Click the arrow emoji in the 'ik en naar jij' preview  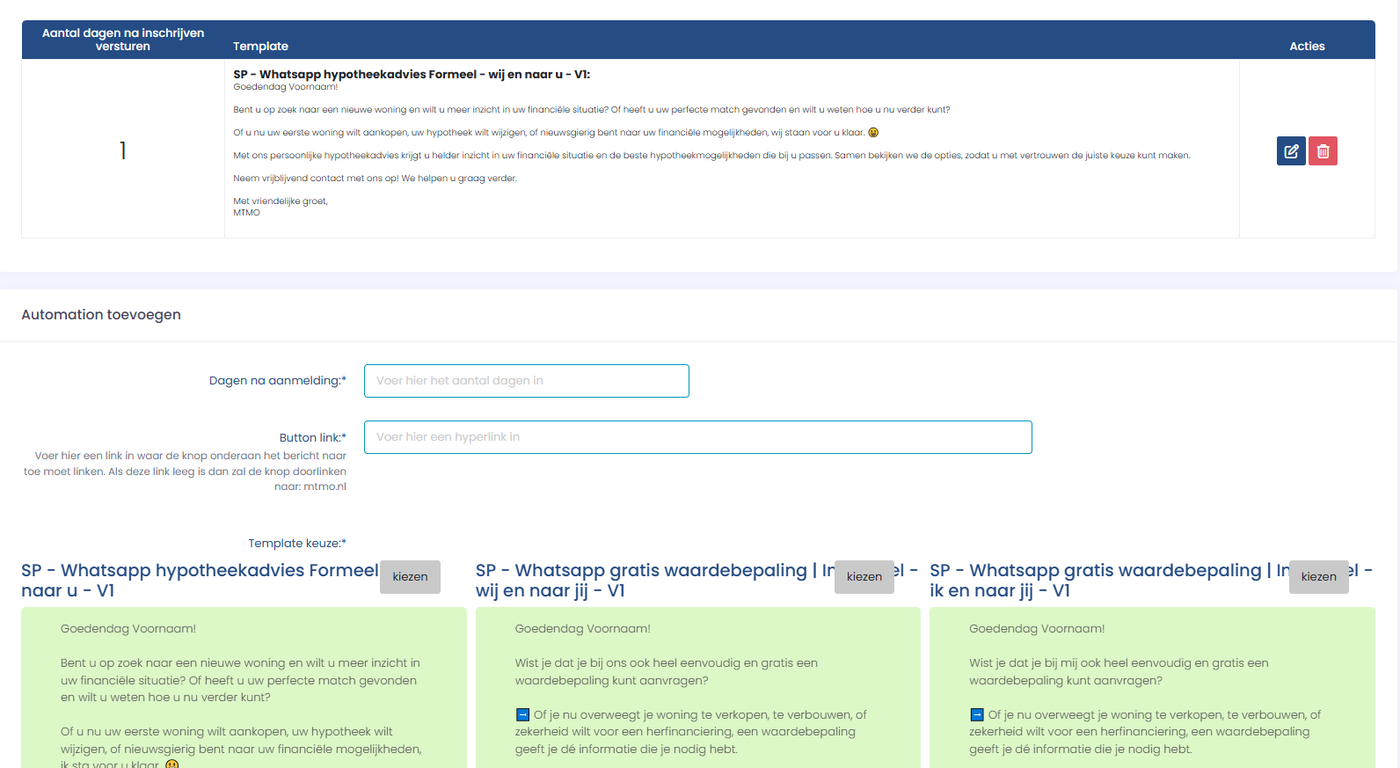(977, 715)
